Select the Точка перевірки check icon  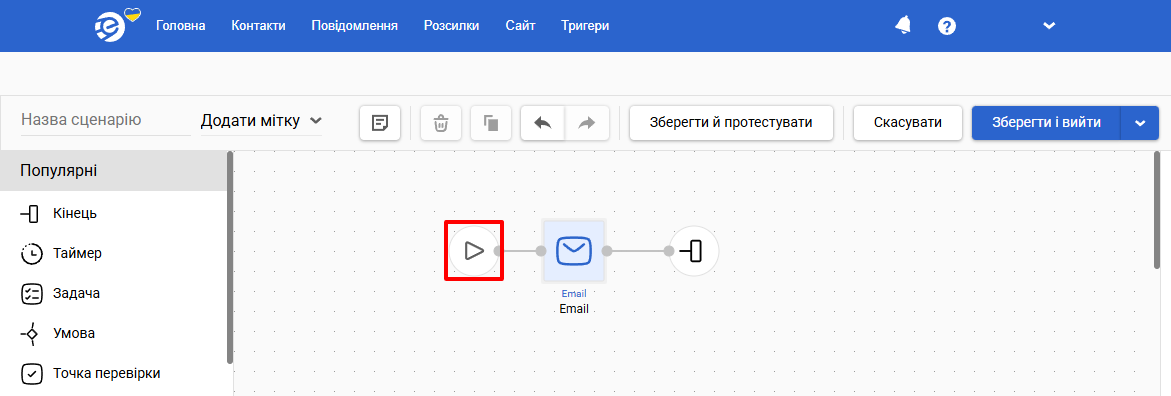31,373
